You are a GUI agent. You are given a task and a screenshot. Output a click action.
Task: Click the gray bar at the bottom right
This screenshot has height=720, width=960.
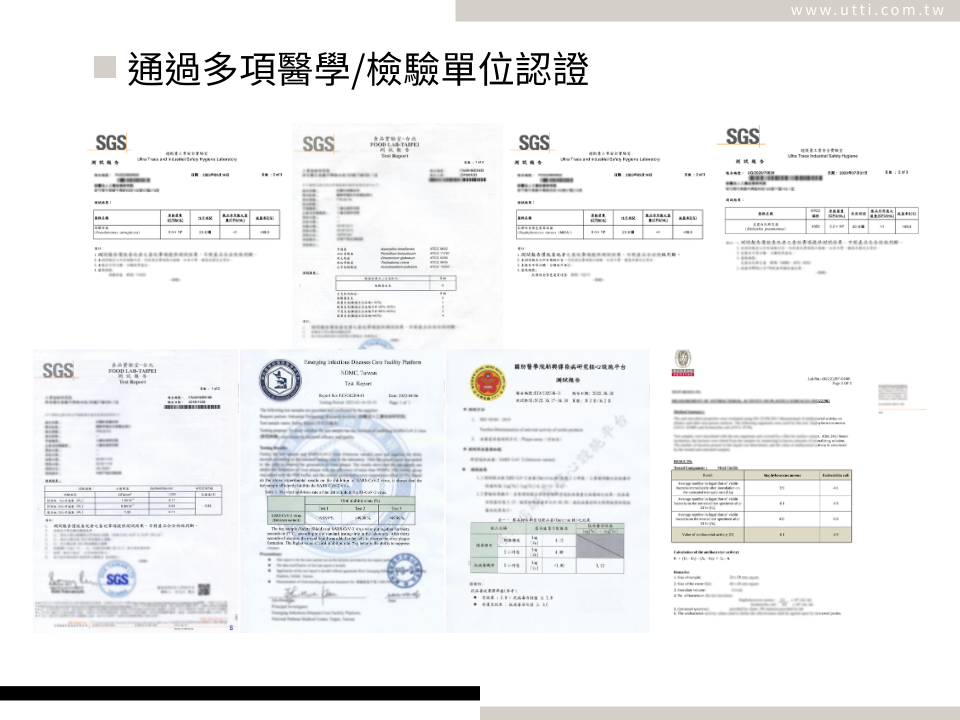720,713
